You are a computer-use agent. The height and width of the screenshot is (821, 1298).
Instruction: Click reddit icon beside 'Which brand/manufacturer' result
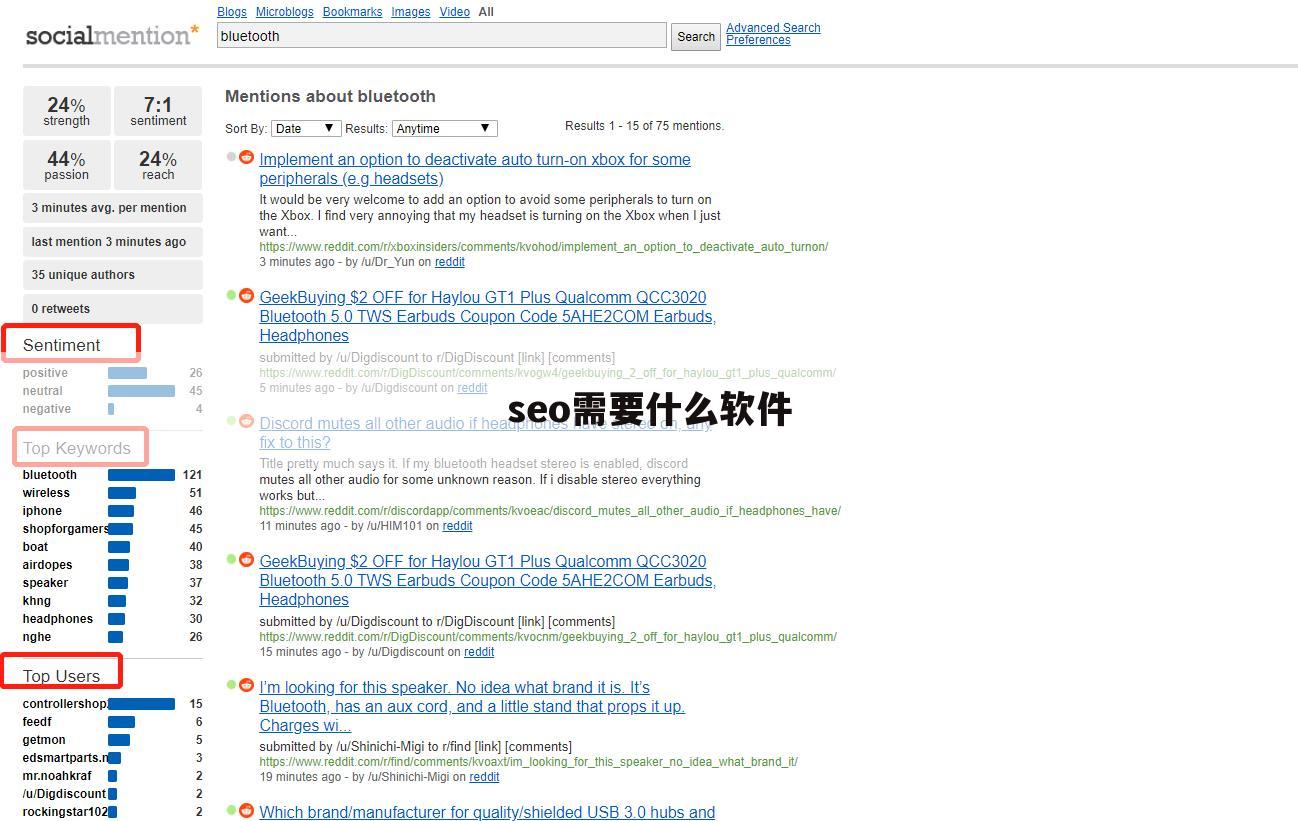247,810
